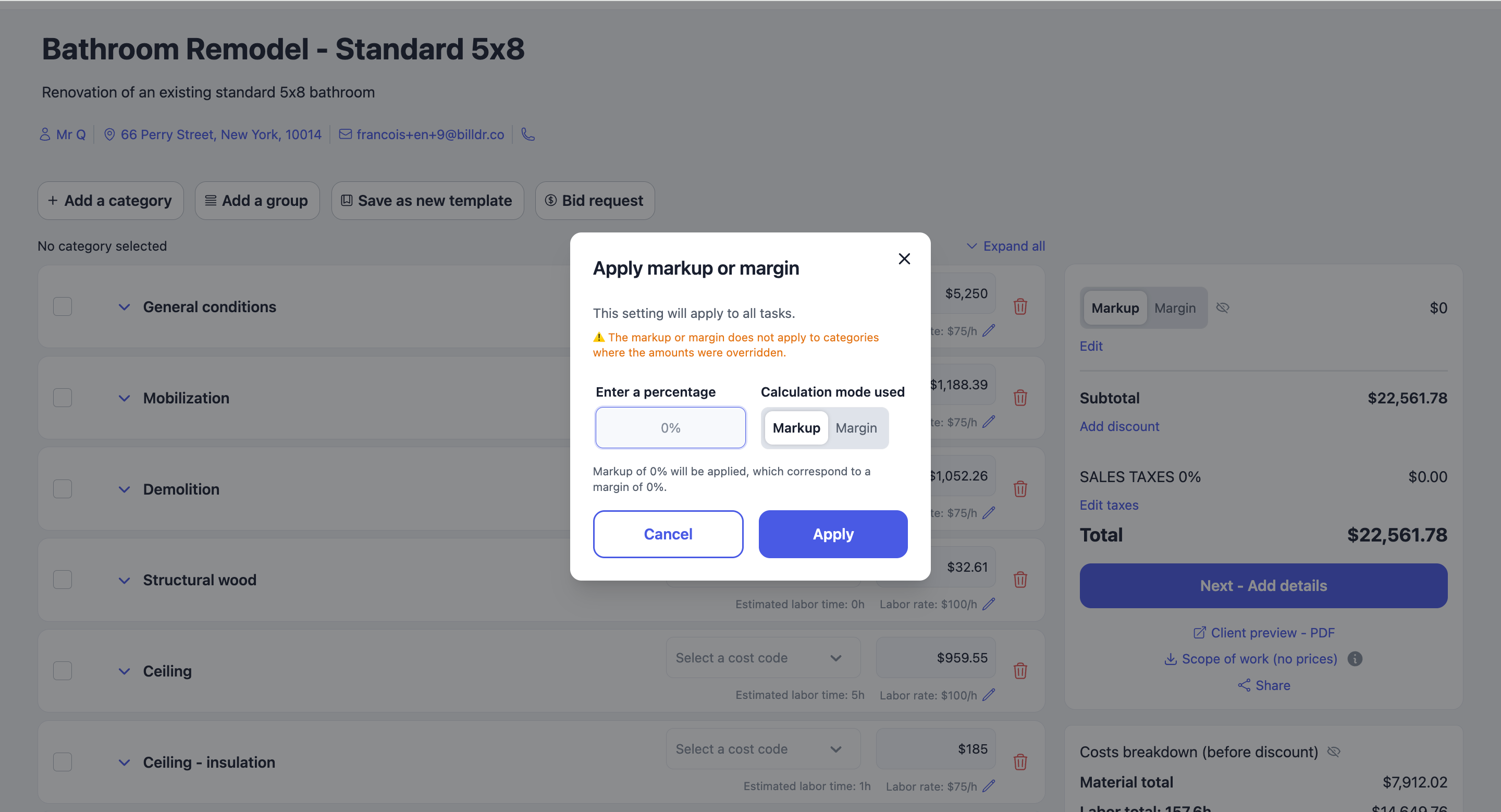Focus the percentage input field
1501x812 pixels.
(x=670, y=428)
